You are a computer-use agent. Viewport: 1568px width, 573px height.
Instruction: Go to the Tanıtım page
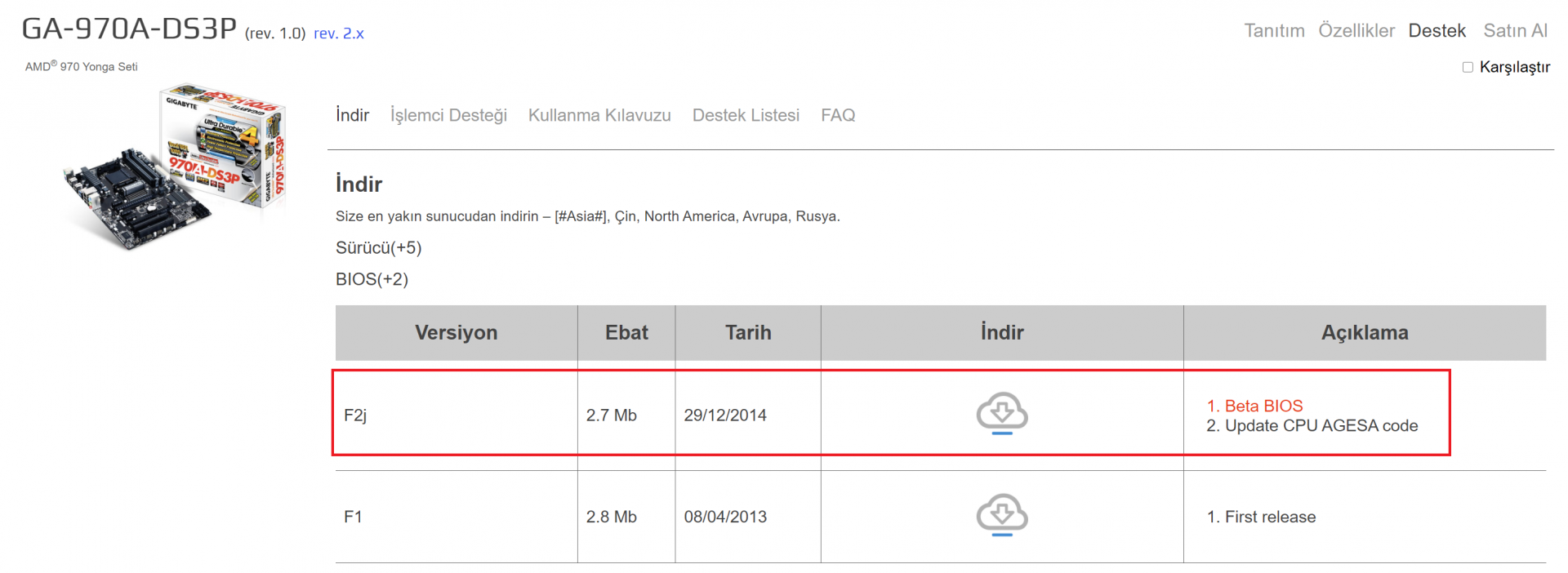tap(1274, 30)
